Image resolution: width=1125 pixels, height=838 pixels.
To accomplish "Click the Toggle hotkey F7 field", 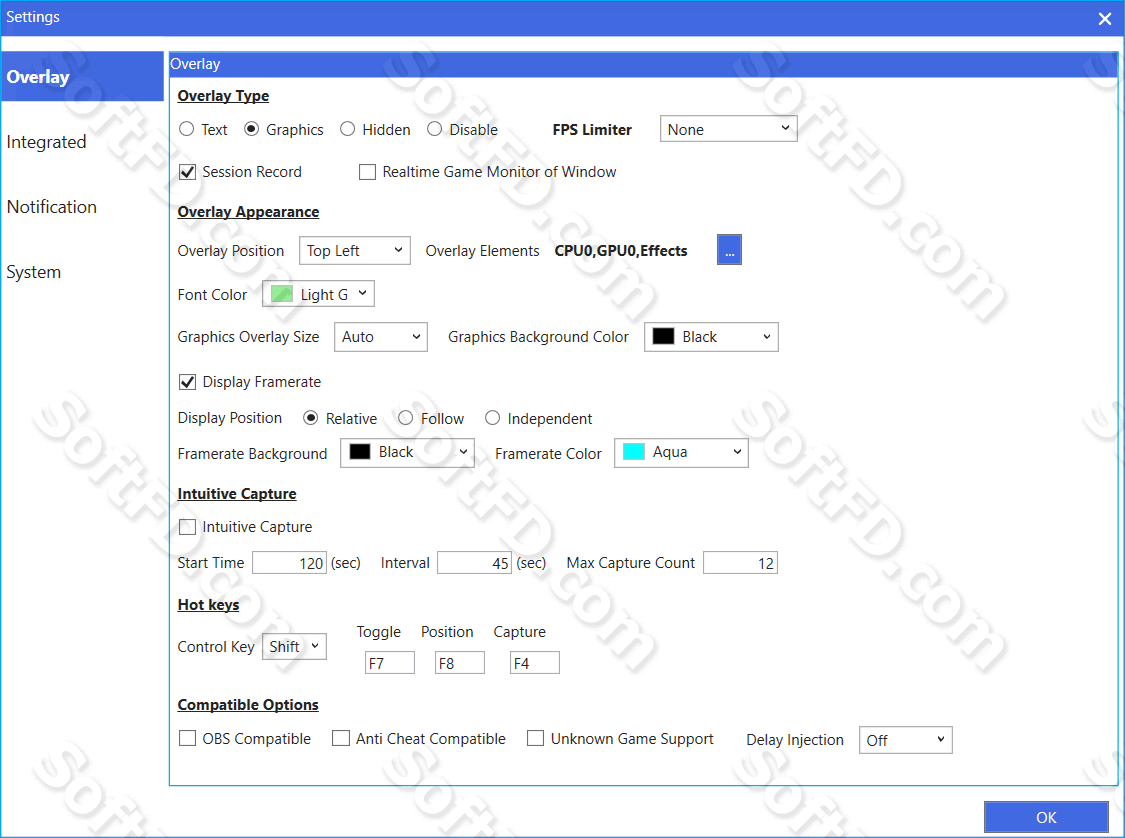I will pyautogui.click(x=390, y=663).
